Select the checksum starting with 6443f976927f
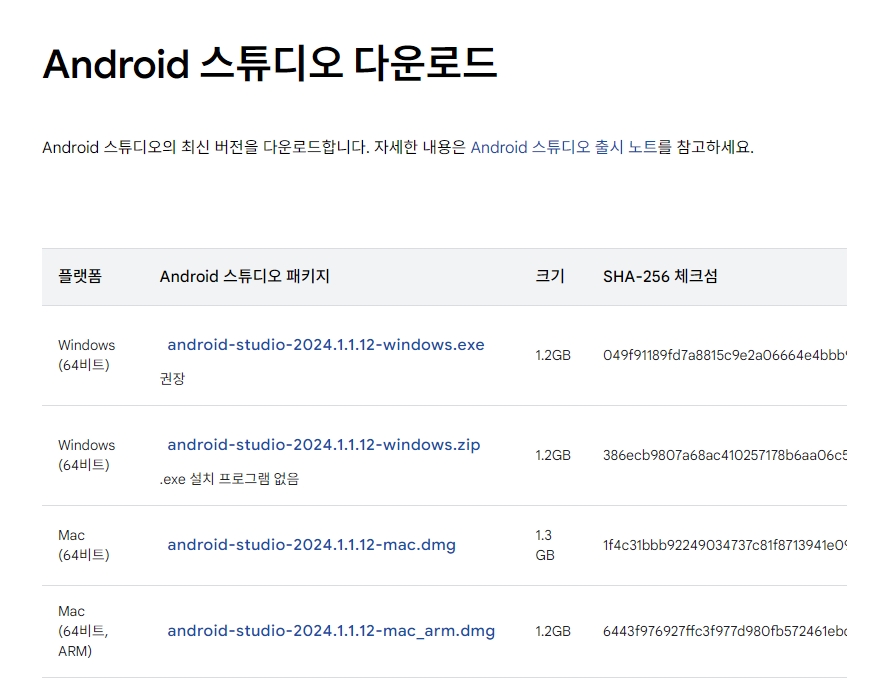892x687 pixels. pos(725,631)
